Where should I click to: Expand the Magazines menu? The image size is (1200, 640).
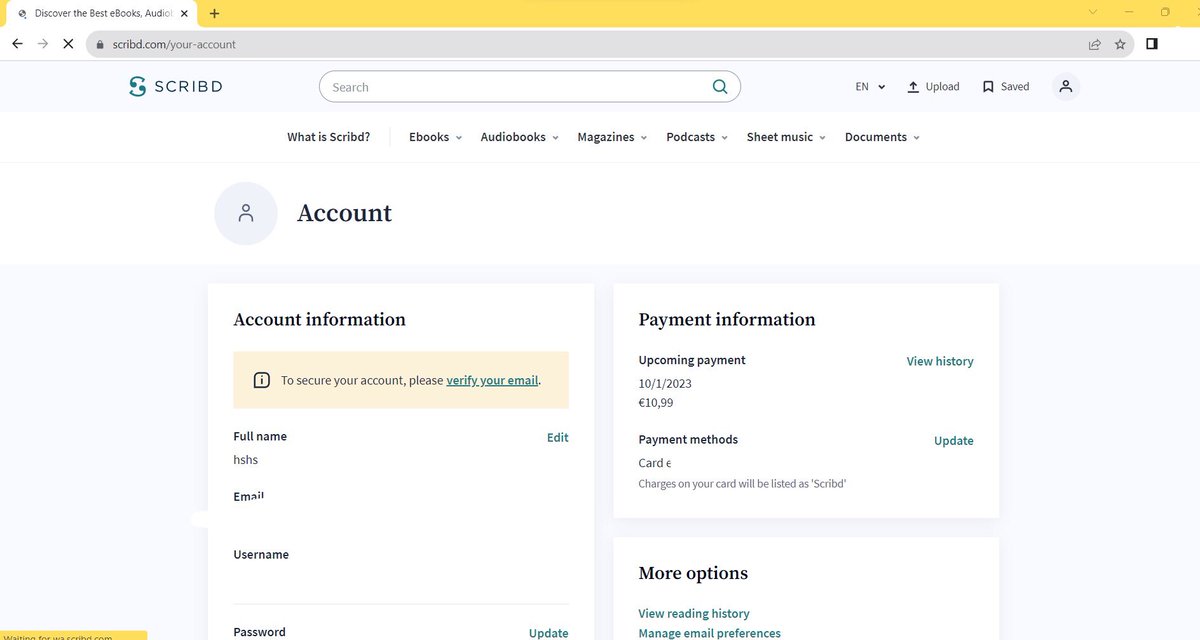tap(612, 137)
